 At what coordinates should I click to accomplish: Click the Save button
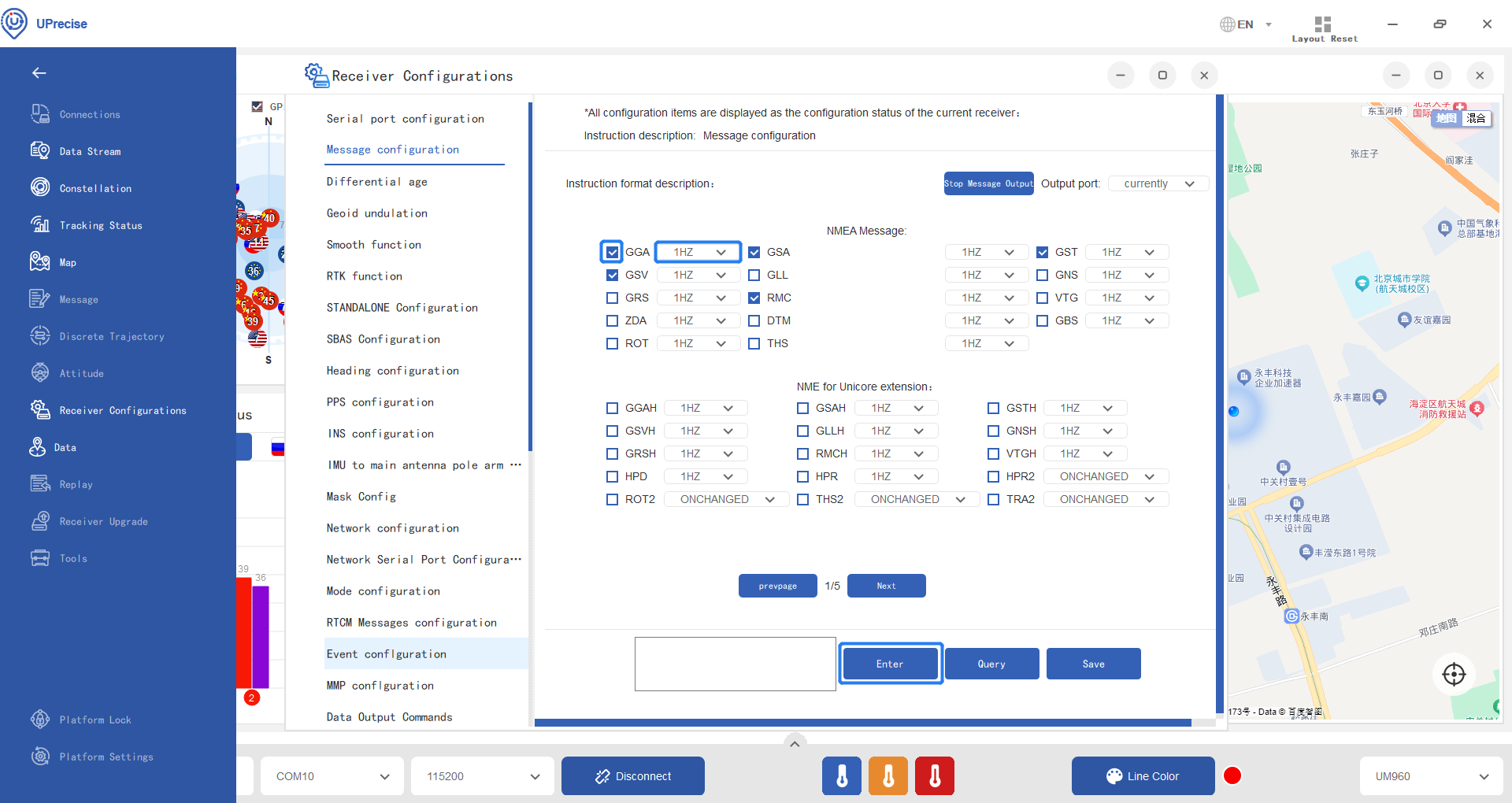[1093, 664]
